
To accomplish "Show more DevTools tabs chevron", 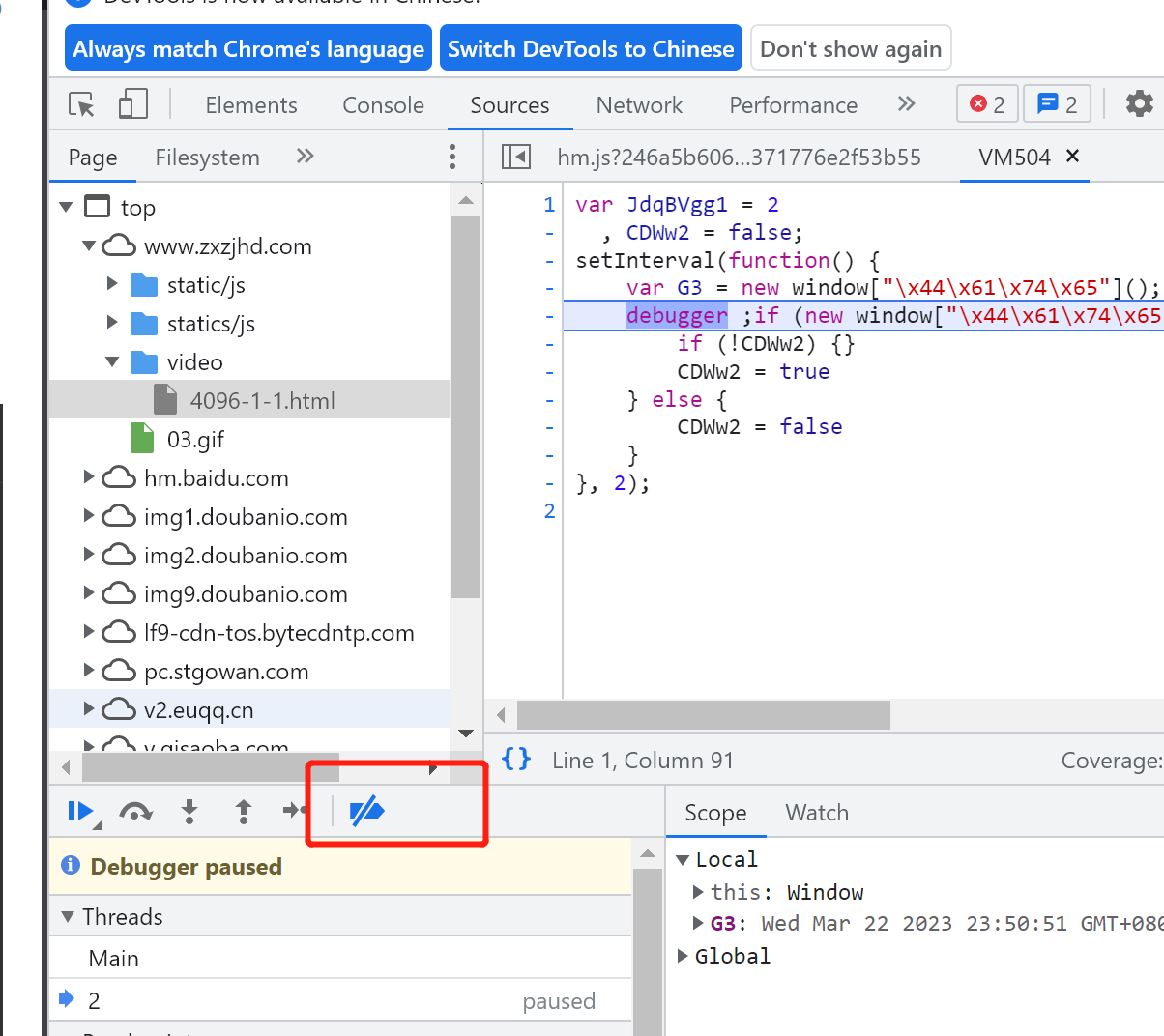I will click(906, 103).
